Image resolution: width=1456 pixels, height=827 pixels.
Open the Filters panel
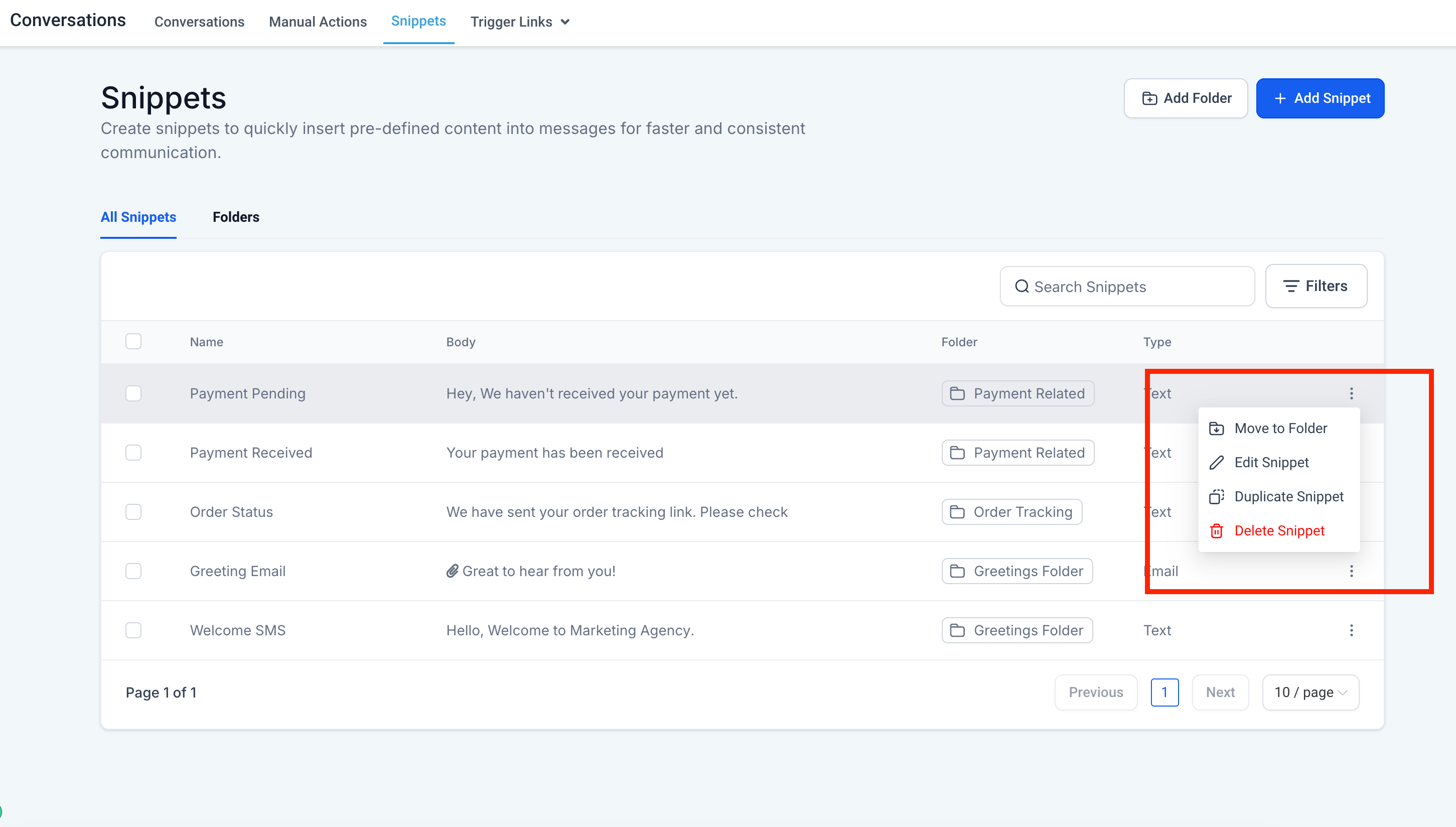1315,286
